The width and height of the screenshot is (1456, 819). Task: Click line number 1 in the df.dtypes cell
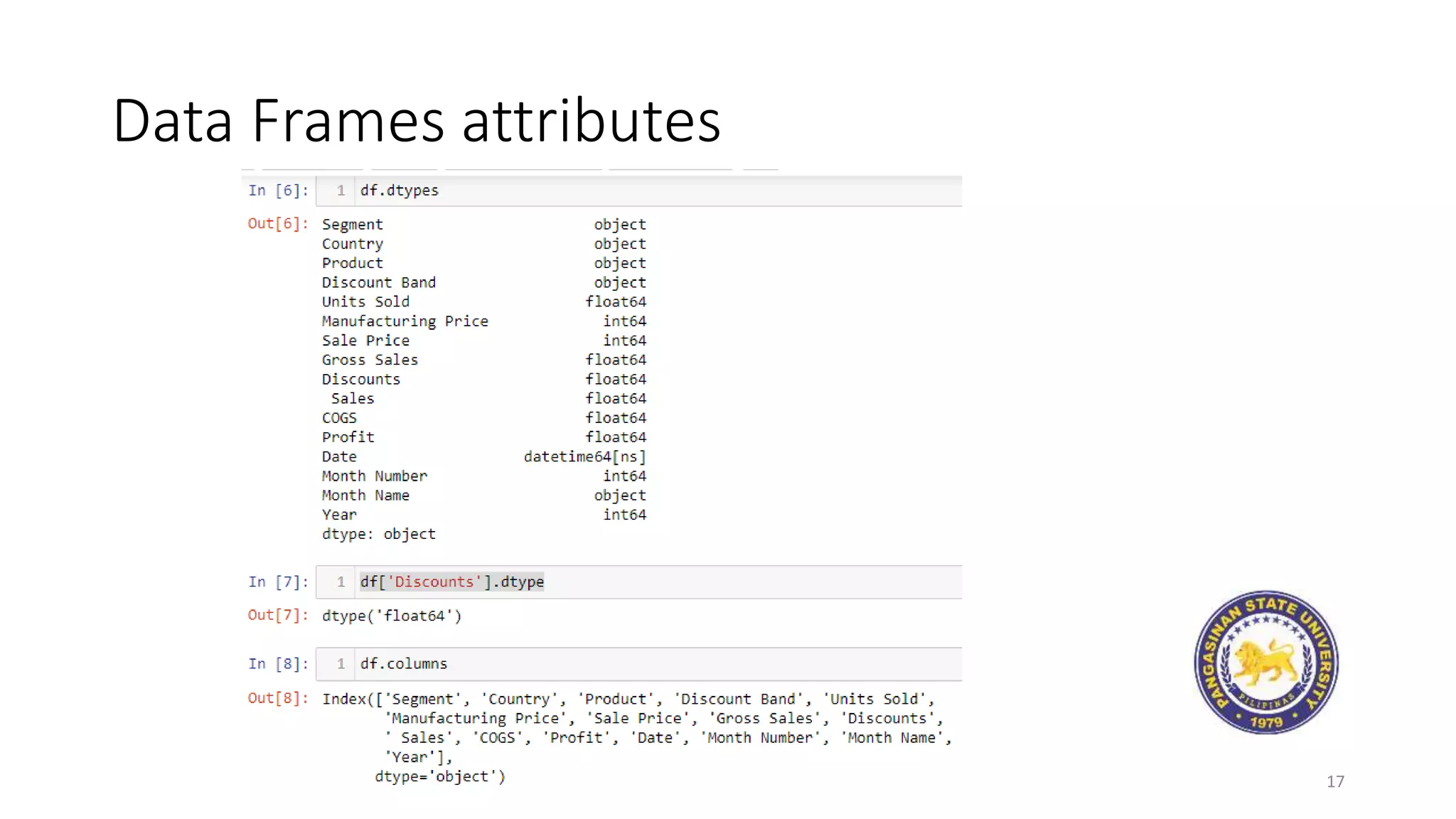(341, 191)
